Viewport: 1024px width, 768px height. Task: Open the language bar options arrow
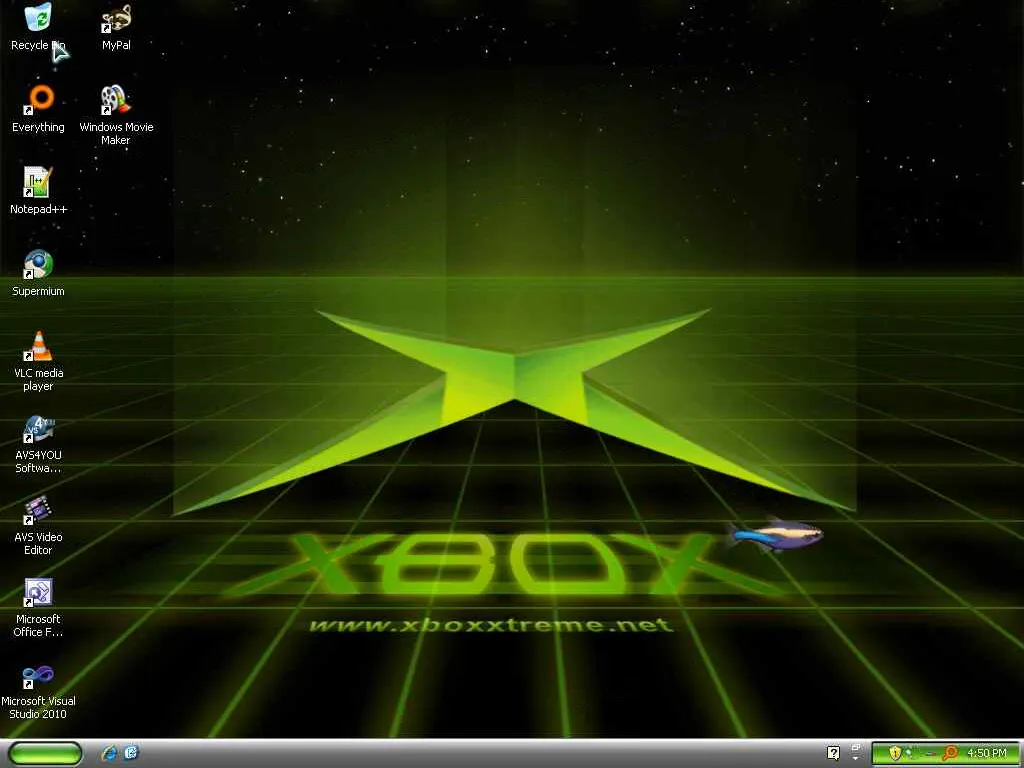tap(856, 758)
